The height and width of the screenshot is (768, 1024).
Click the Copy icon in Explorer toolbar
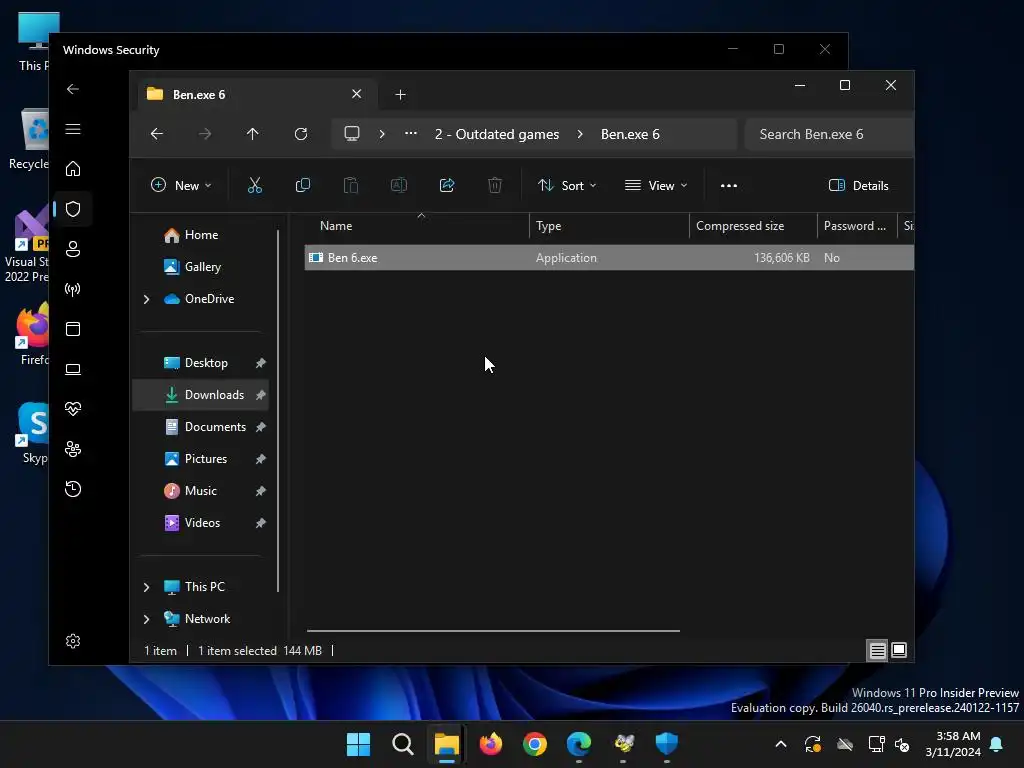click(302, 185)
